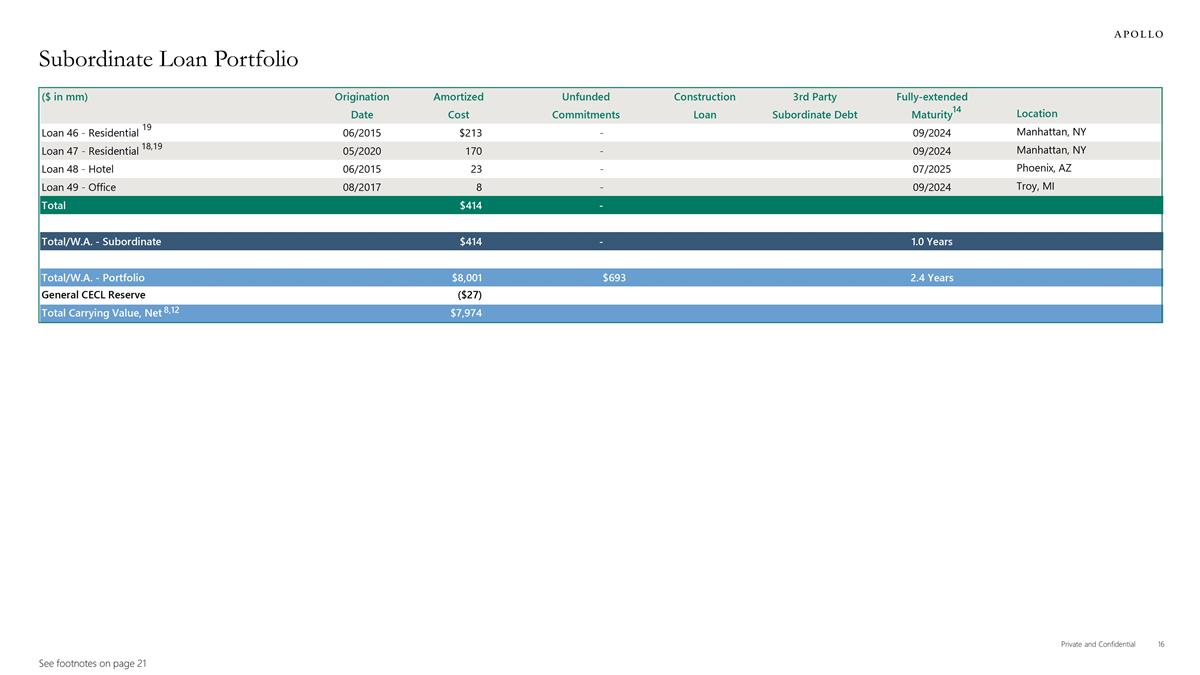Click the Location column header
The height and width of the screenshot is (675, 1200).
tap(1036, 114)
